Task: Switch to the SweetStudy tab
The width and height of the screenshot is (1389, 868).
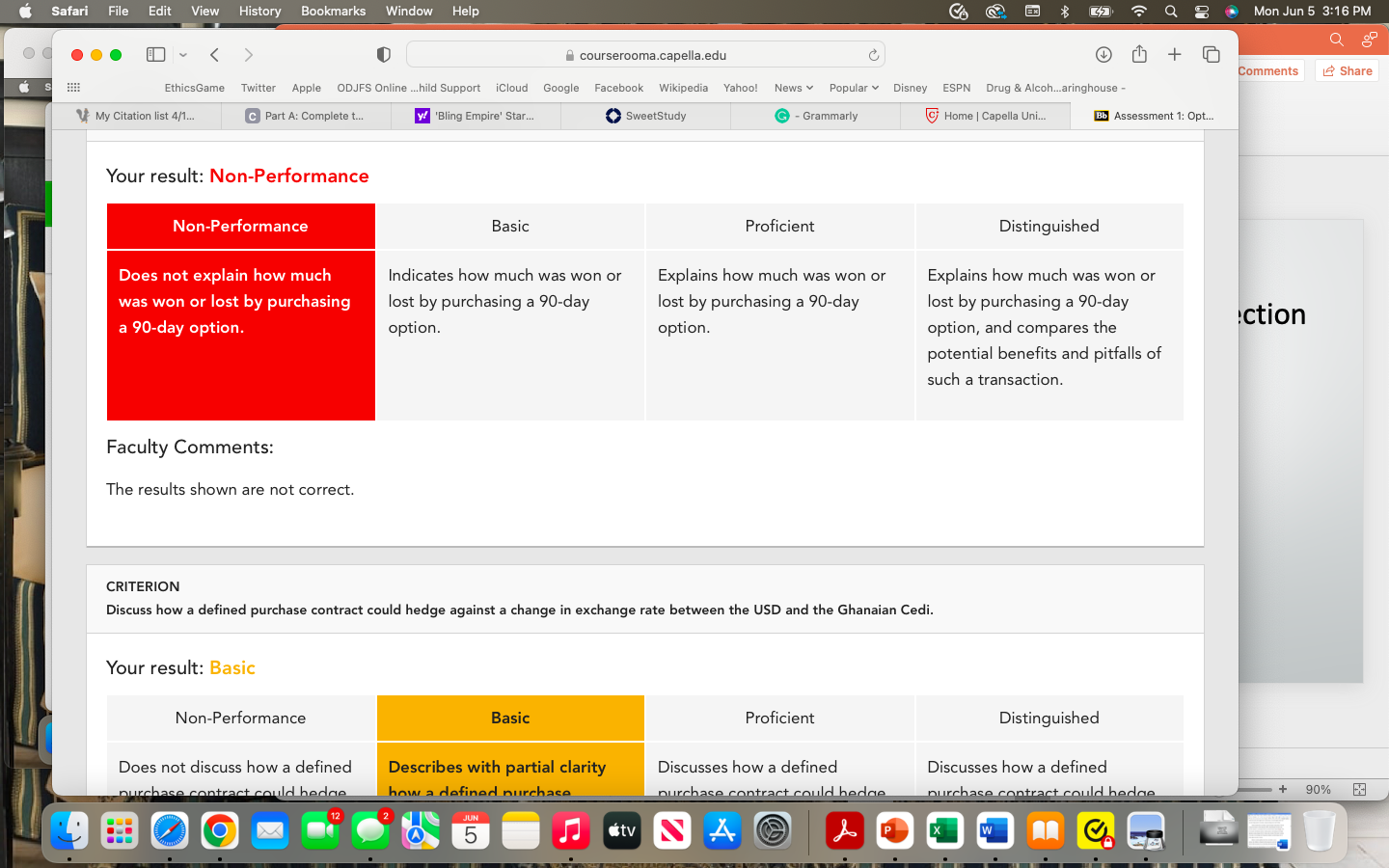Action: click(646, 116)
